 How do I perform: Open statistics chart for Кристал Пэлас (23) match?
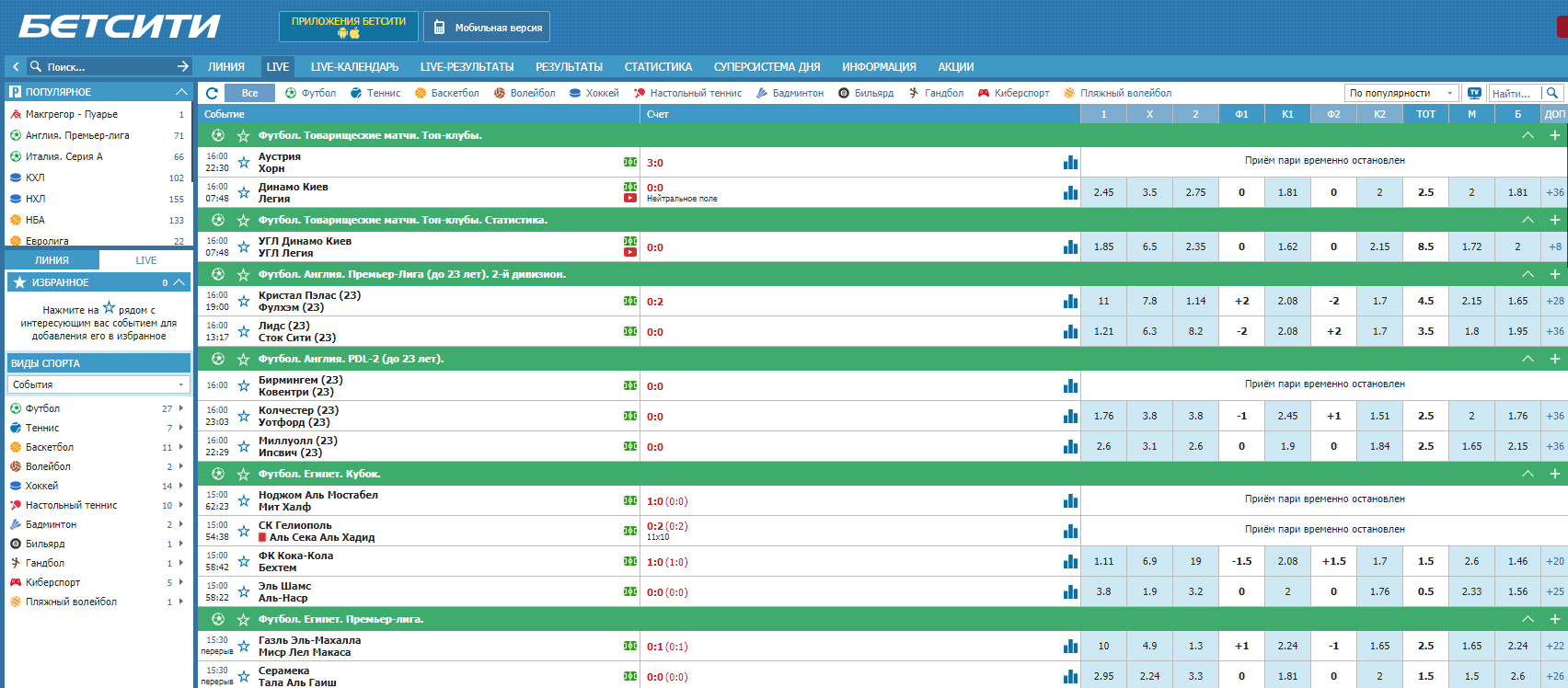pyautogui.click(x=1070, y=302)
